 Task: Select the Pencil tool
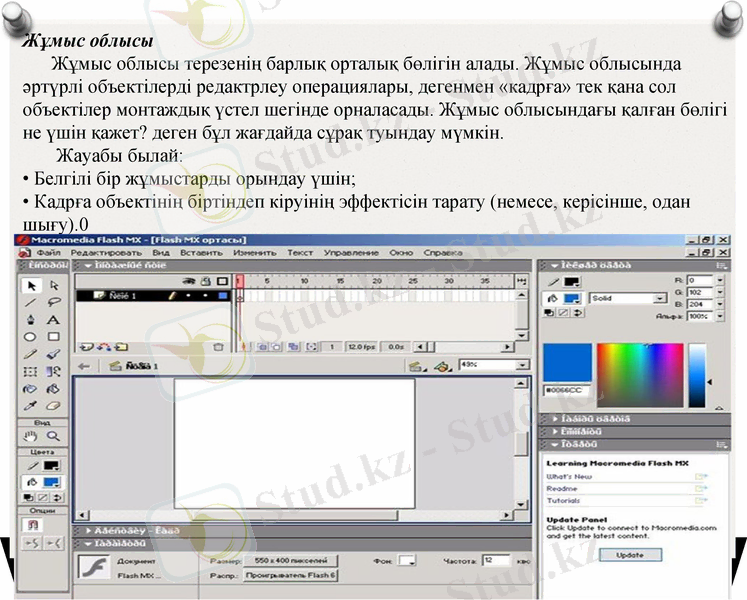point(30,354)
